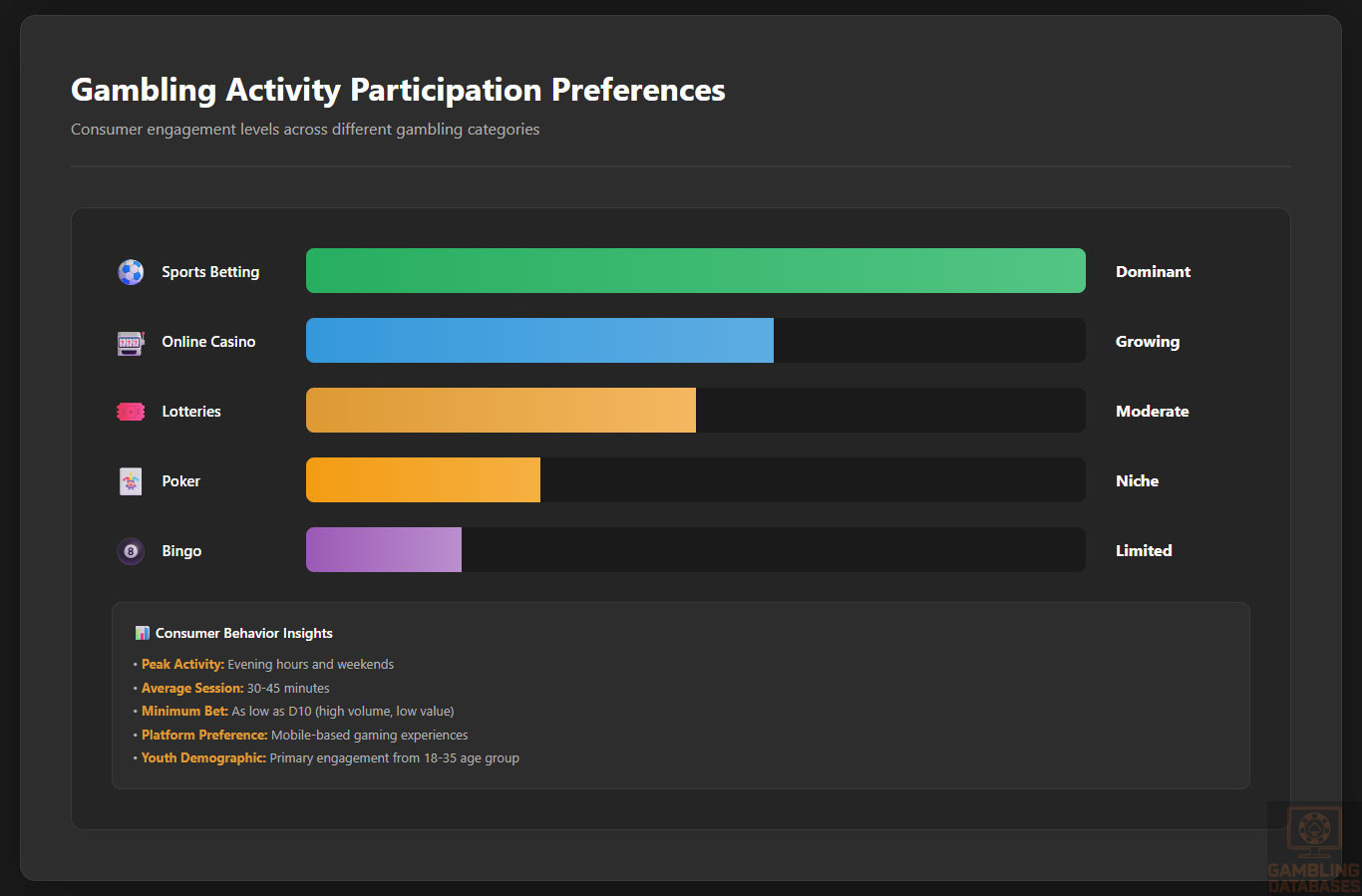Click the joker card Poker icon
Screen dimensions: 1362x896
(131, 481)
